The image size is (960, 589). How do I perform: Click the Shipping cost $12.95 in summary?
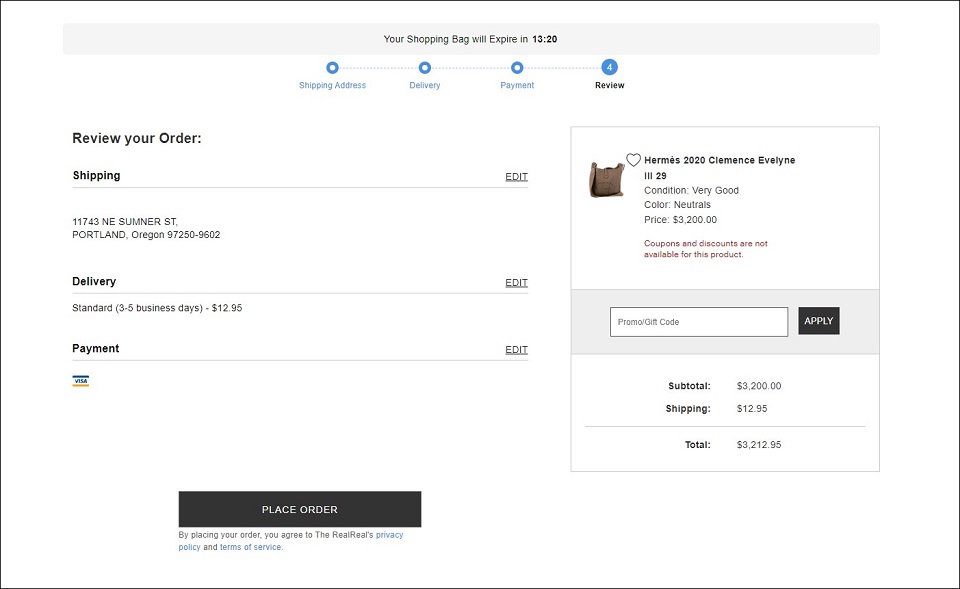(x=752, y=408)
